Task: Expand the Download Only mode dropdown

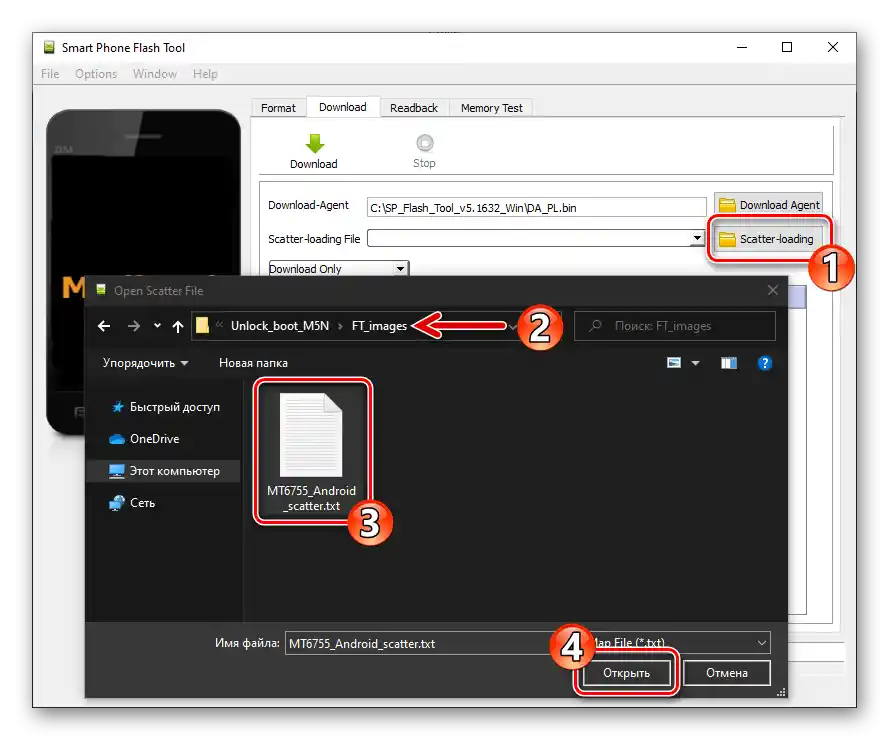Action: (401, 268)
